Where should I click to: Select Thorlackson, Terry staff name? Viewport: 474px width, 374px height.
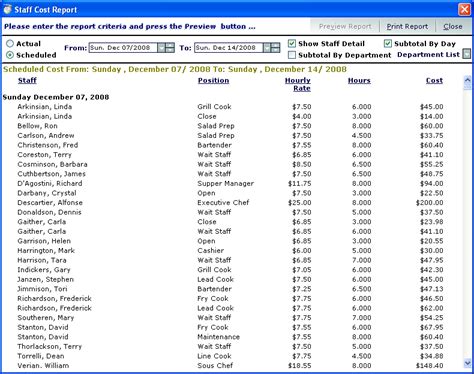pos(50,347)
